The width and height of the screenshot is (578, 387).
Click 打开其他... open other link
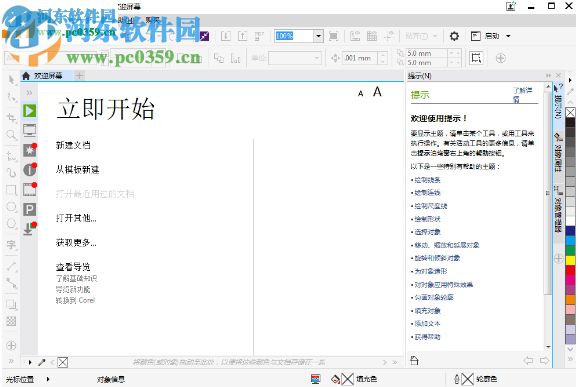76,218
